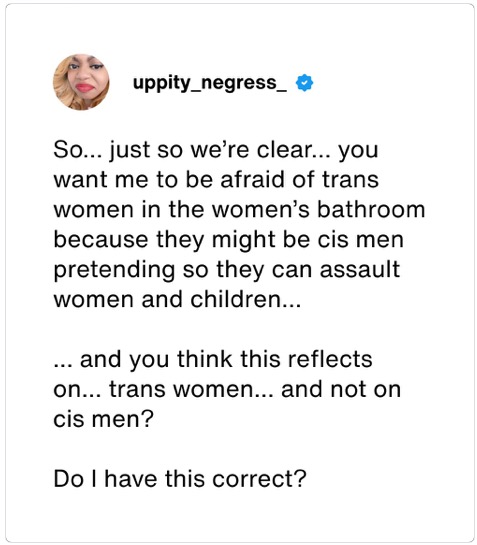The width and height of the screenshot is (477, 545).
Task: Click the line "women and children..."
Action: tap(177, 299)
